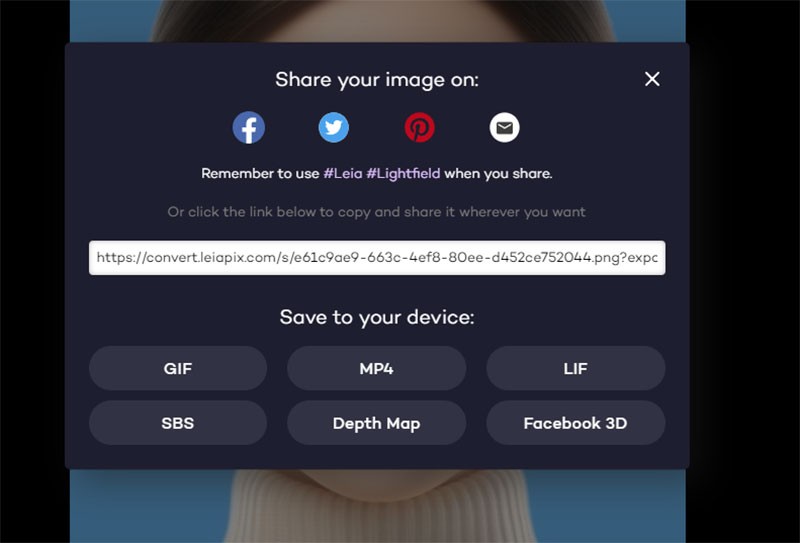Click the "Share your image on:" heading
The width and height of the screenshot is (800, 543).
click(377, 80)
